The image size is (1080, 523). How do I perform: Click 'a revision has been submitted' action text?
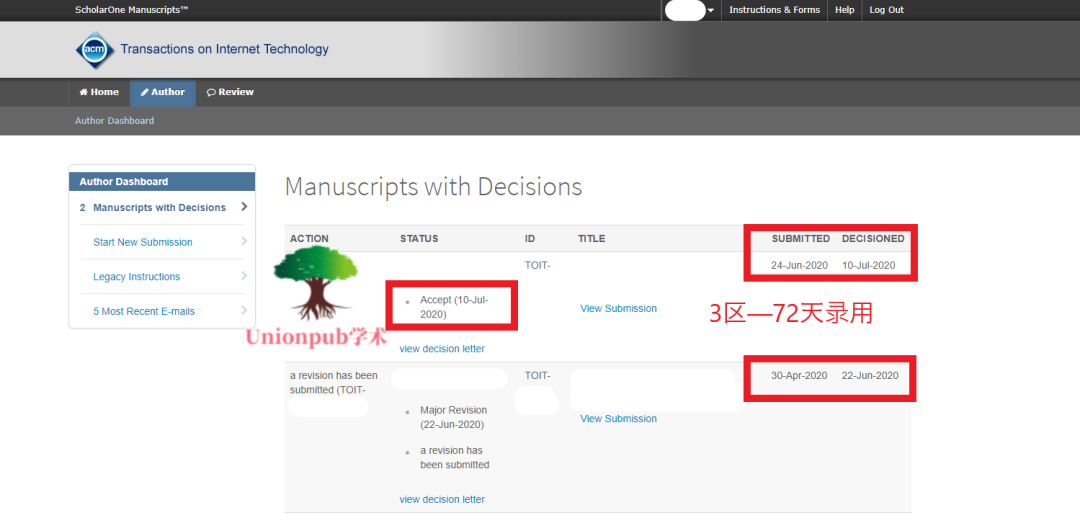(x=333, y=383)
